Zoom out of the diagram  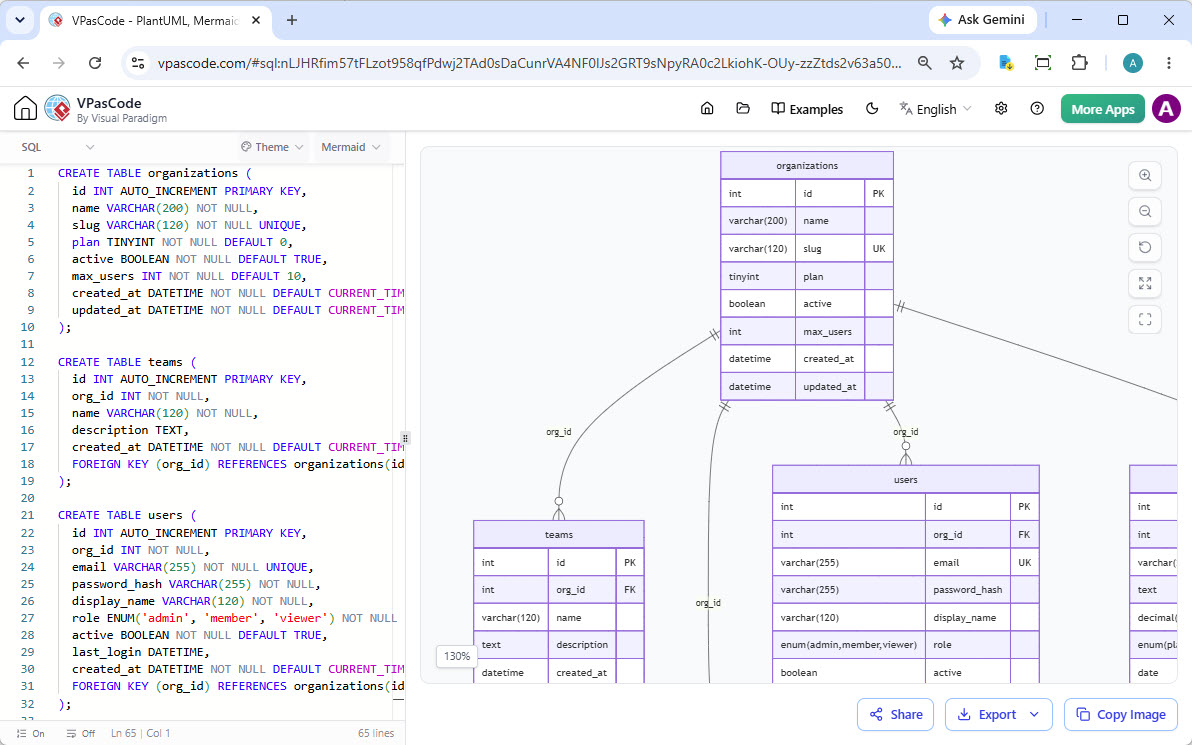(1145, 211)
